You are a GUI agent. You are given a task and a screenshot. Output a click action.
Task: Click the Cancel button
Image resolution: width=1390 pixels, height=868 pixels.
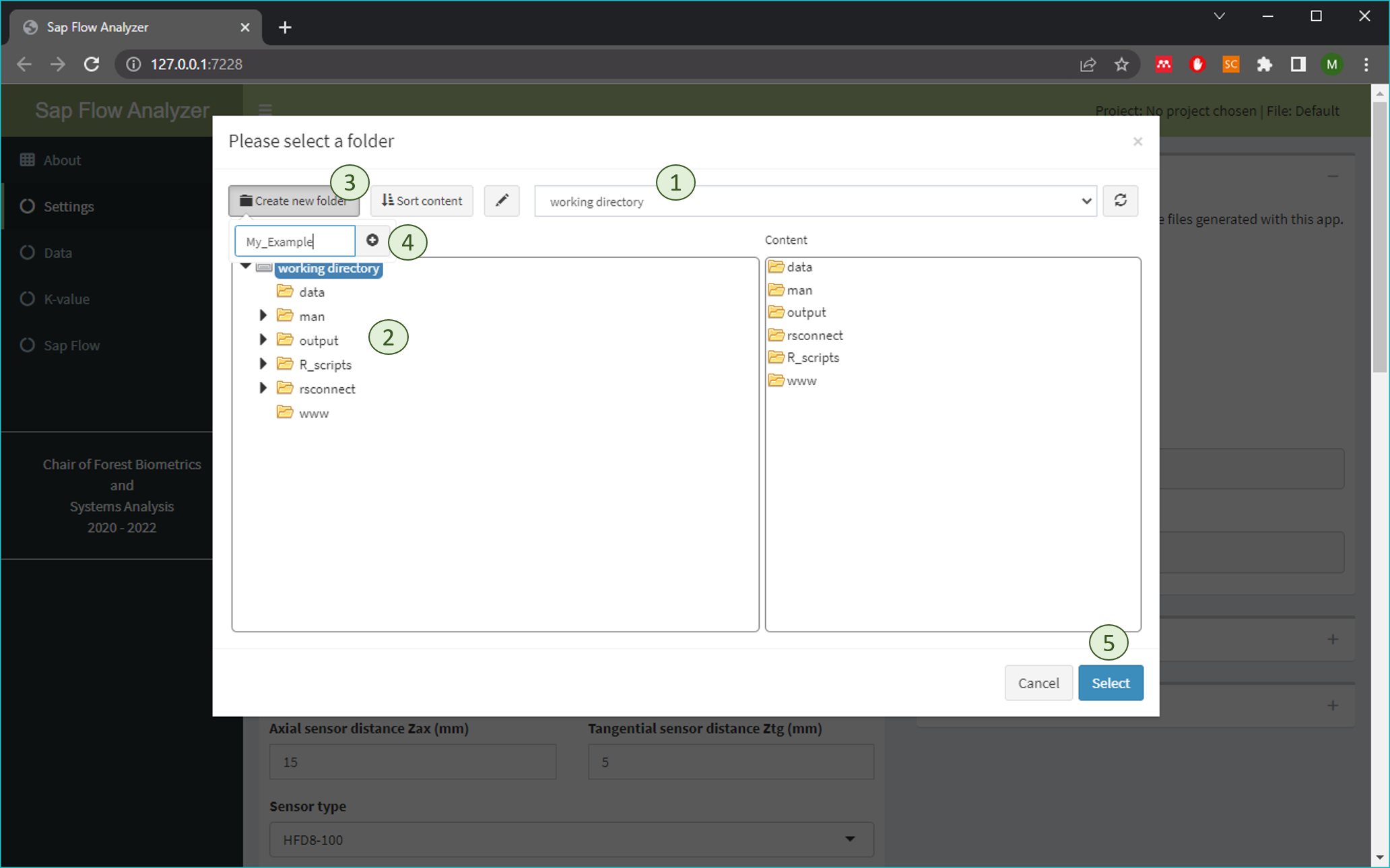point(1038,683)
